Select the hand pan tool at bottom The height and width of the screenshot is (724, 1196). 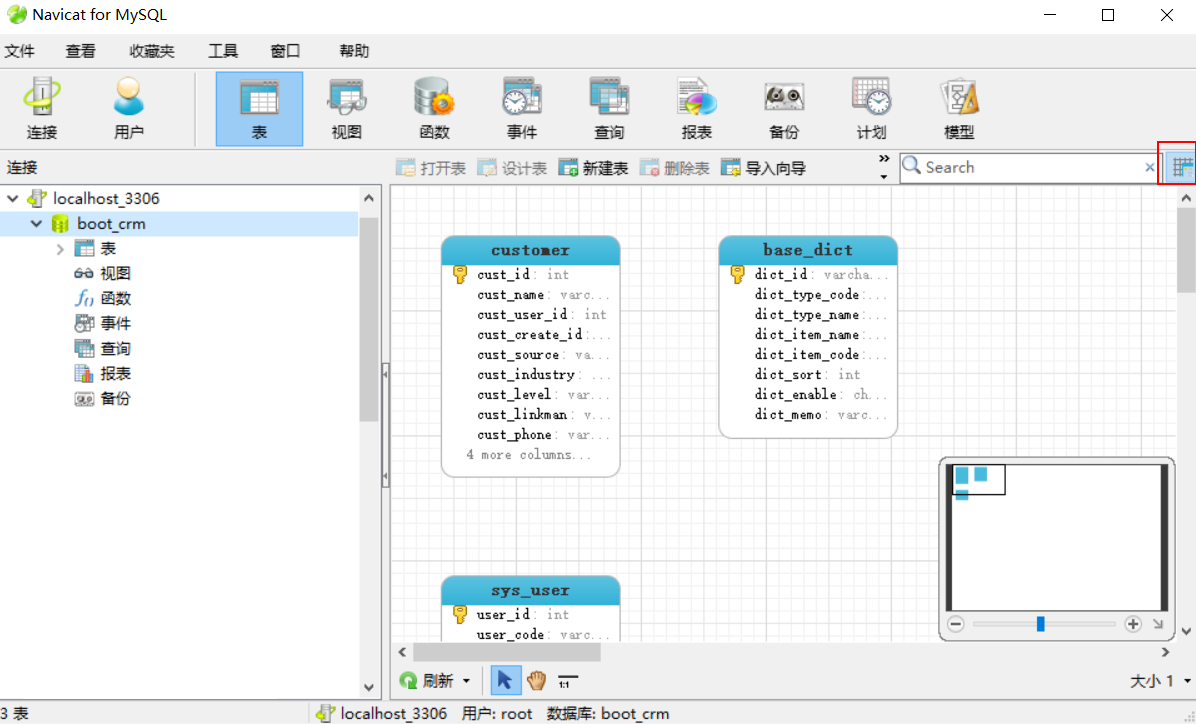pos(536,679)
